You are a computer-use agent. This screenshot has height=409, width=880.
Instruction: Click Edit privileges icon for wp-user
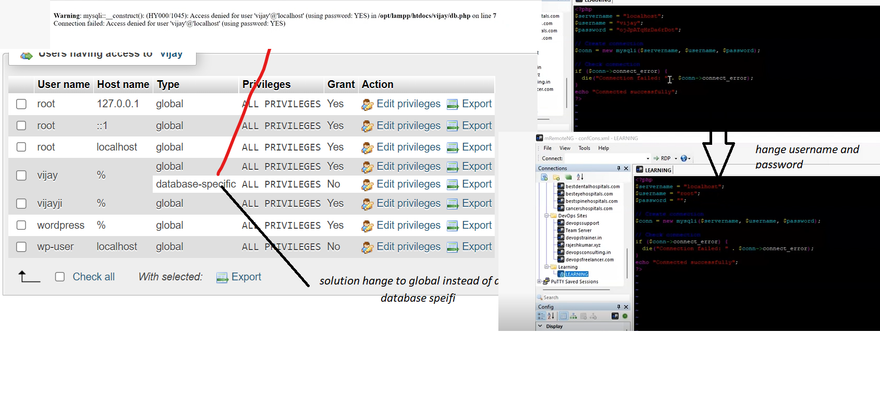coord(367,247)
